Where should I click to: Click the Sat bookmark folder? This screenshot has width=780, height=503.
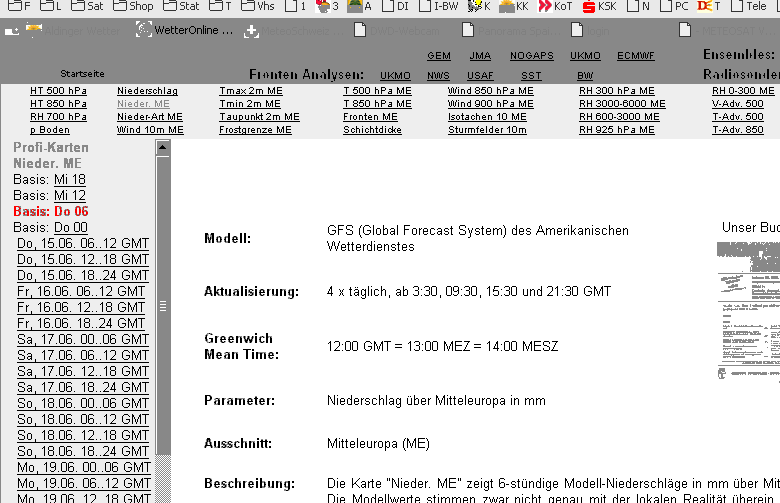(x=88, y=6)
